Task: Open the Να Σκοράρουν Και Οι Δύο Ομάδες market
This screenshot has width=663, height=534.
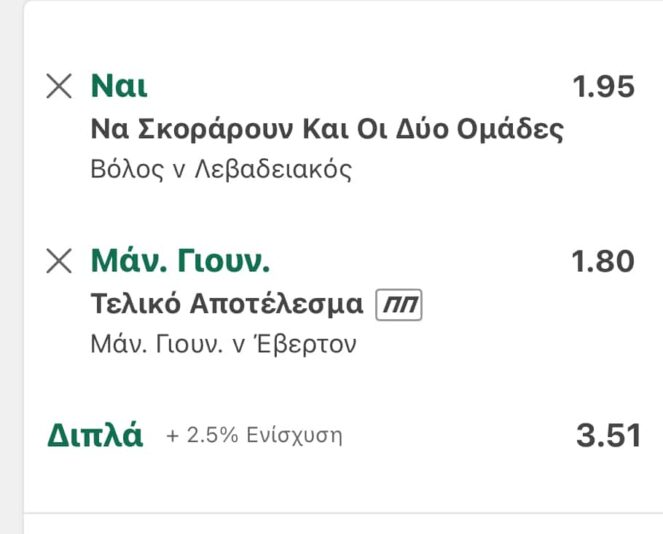Action: (x=327, y=129)
